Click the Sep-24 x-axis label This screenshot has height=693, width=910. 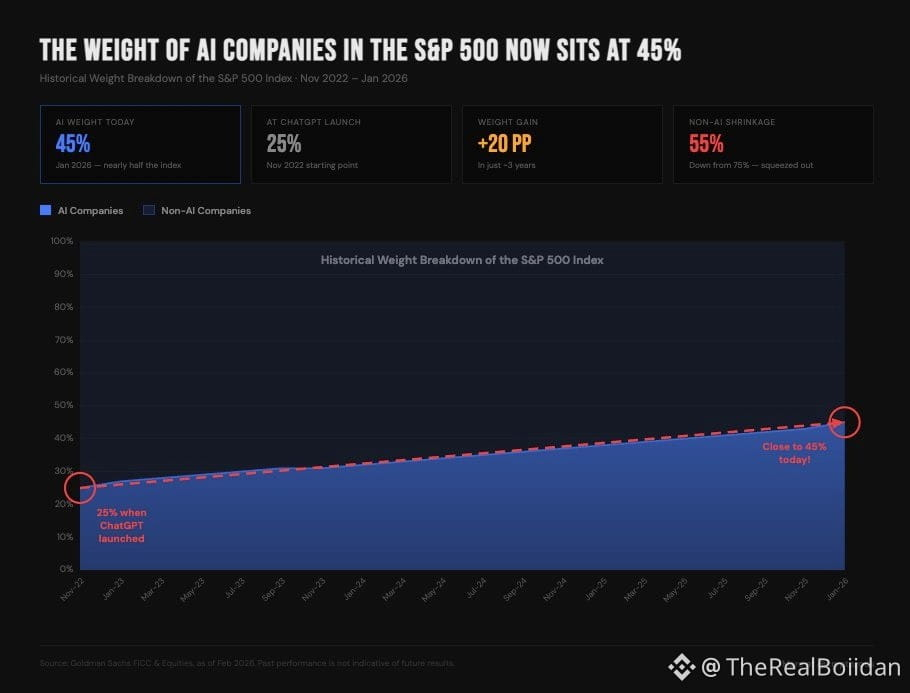(x=515, y=590)
